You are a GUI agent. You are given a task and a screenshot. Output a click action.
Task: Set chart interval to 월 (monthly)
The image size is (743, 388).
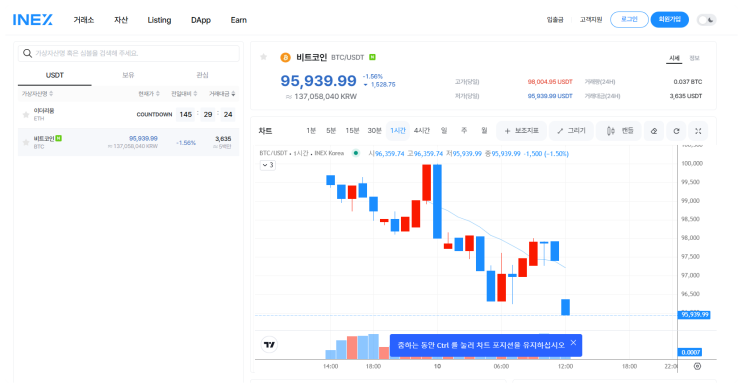coord(484,131)
